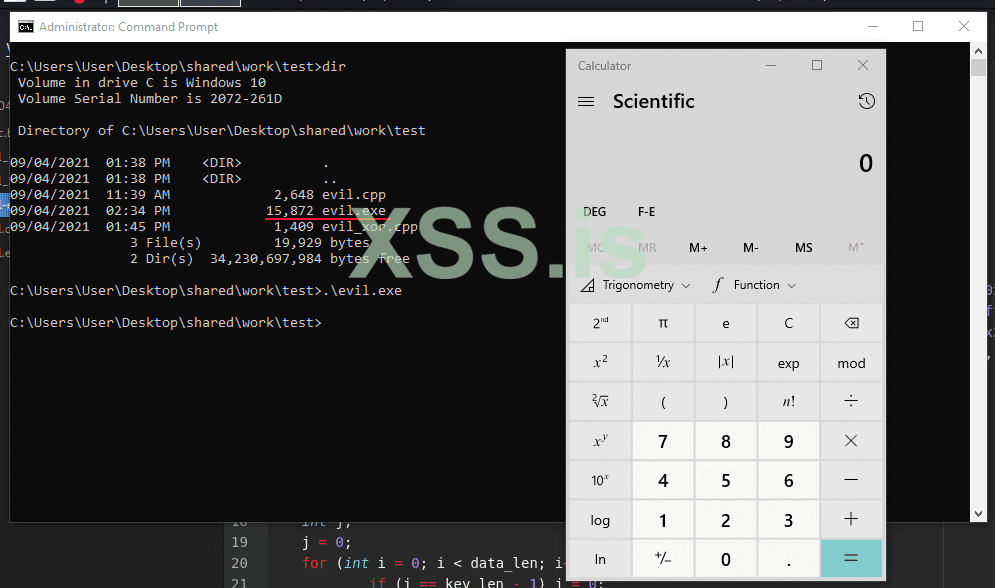Click the decimal point key

point(788,559)
